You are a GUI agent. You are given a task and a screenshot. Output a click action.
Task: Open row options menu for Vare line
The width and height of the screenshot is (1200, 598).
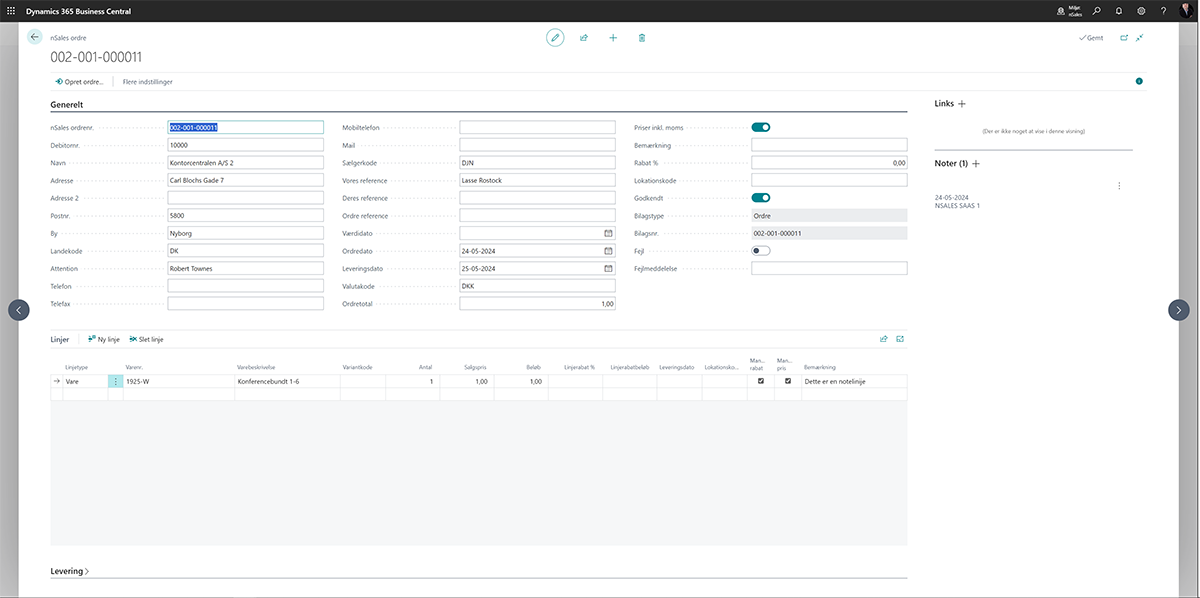click(x=115, y=382)
